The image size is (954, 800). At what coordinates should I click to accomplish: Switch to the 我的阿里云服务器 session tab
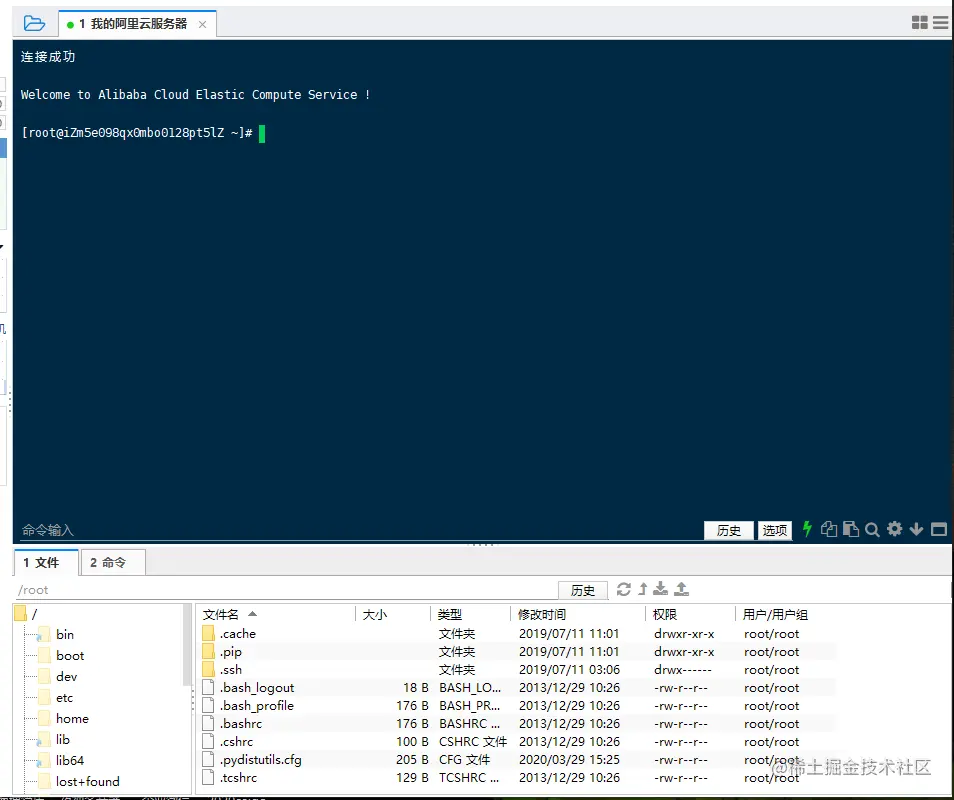pyautogui.click(x=137, y=24)
